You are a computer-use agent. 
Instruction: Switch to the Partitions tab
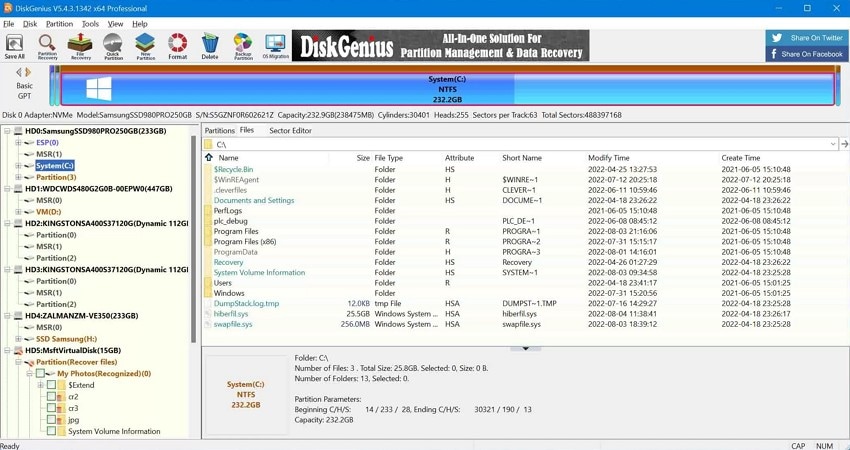[x=220, y=131]
